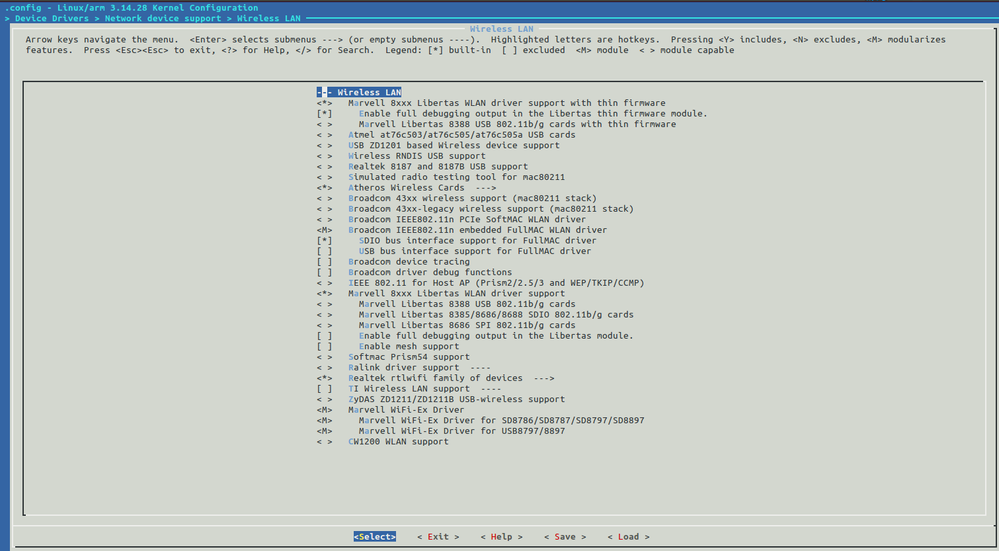This screenshot has width=999, height=551.
Task: Select Marvell 8xxx Libertas WLAN driver support
Action: (x=441, y=294)
